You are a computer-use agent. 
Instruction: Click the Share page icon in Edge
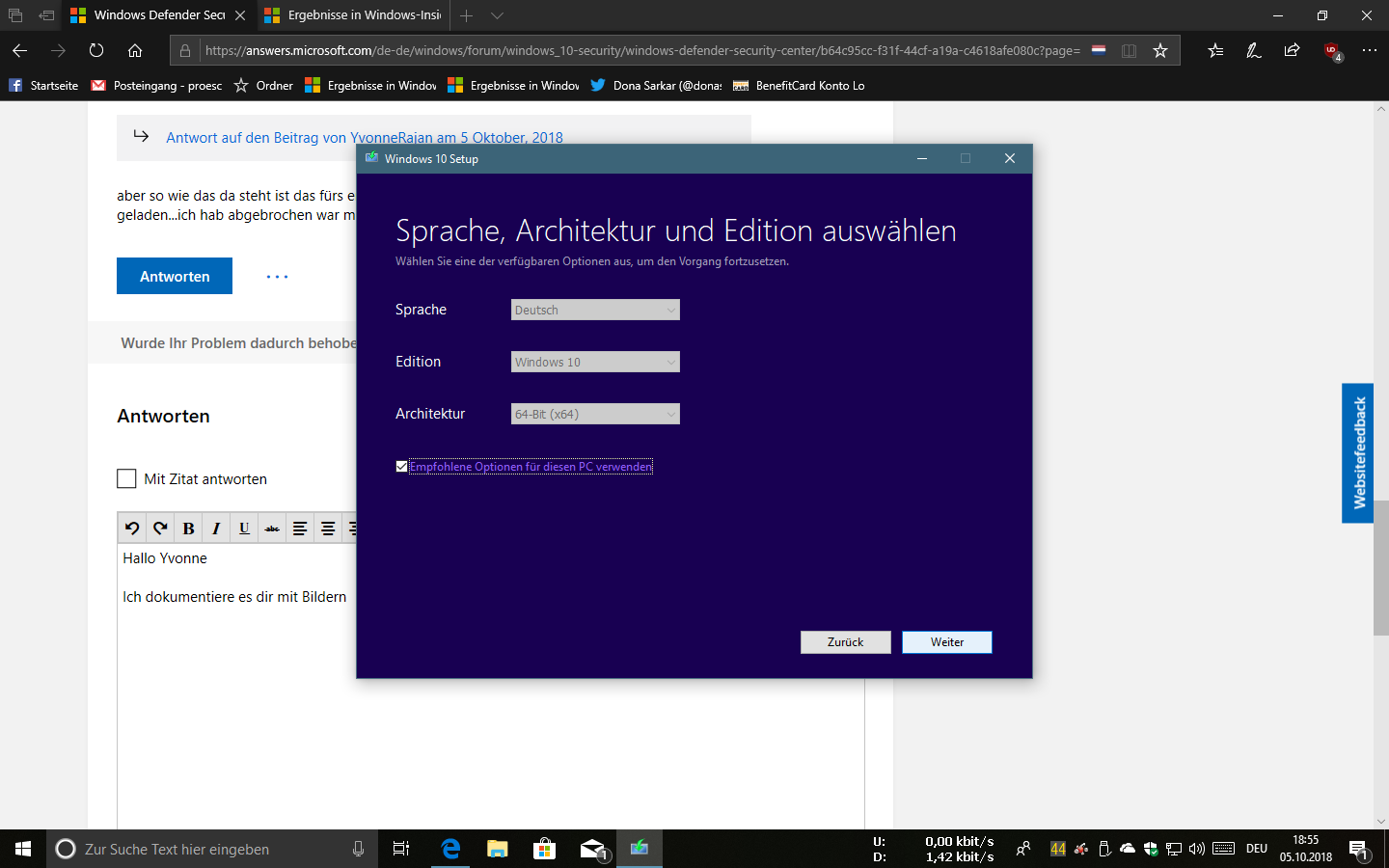[x=1293, y=50]
